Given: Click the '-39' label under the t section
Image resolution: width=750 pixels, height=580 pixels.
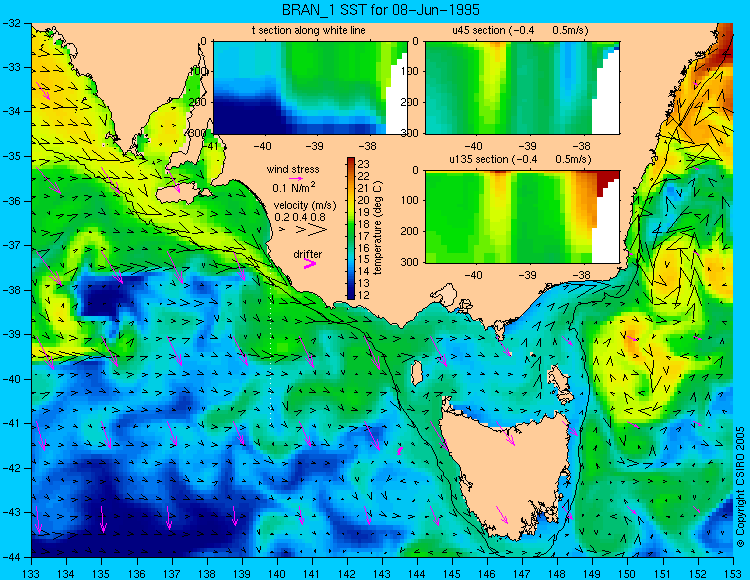Looking at the screenshot, I should 314,145.
